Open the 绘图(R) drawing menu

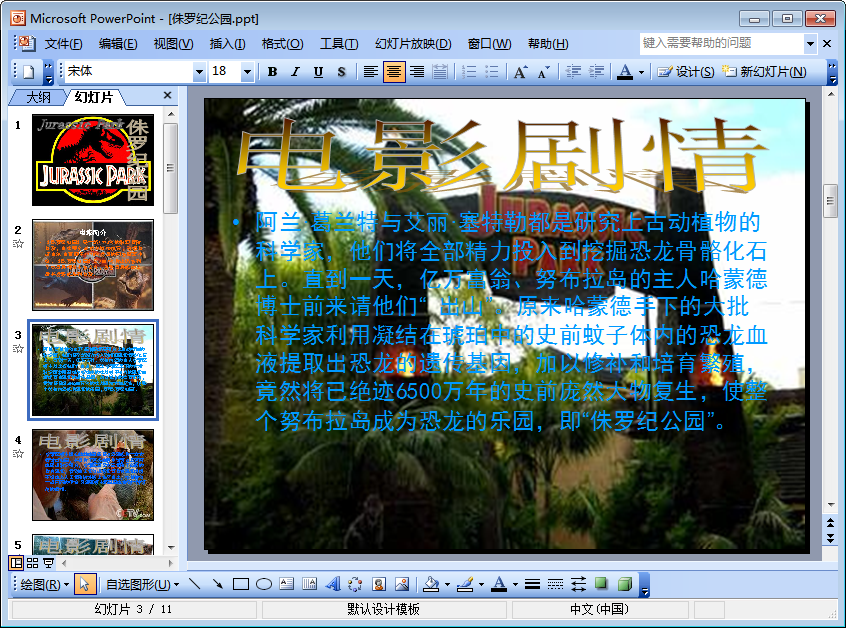(x=44, y=584)
